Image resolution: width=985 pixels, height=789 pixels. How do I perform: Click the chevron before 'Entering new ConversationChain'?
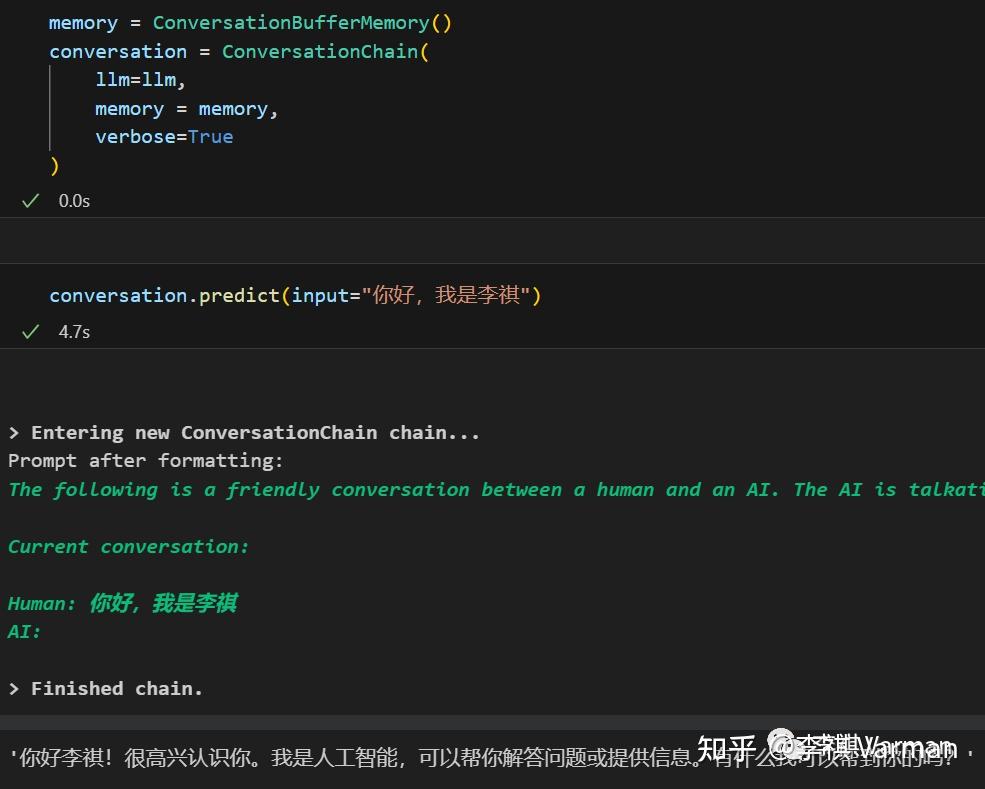(x=13, y=432)
